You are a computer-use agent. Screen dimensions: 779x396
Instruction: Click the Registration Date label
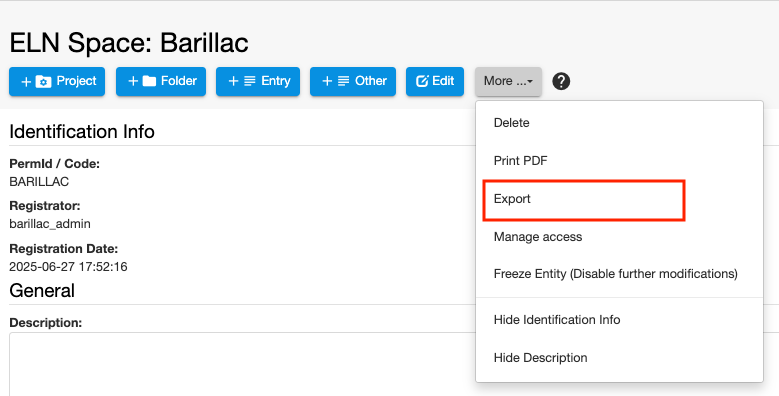click(x=64, y=248)
